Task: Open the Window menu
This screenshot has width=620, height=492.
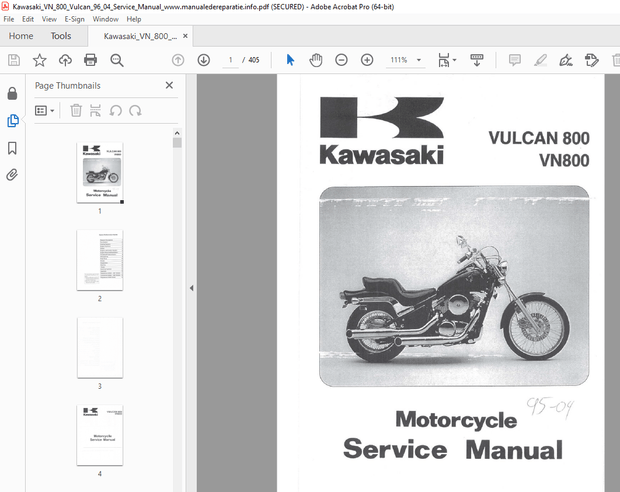Action: (x=105, y=19)
